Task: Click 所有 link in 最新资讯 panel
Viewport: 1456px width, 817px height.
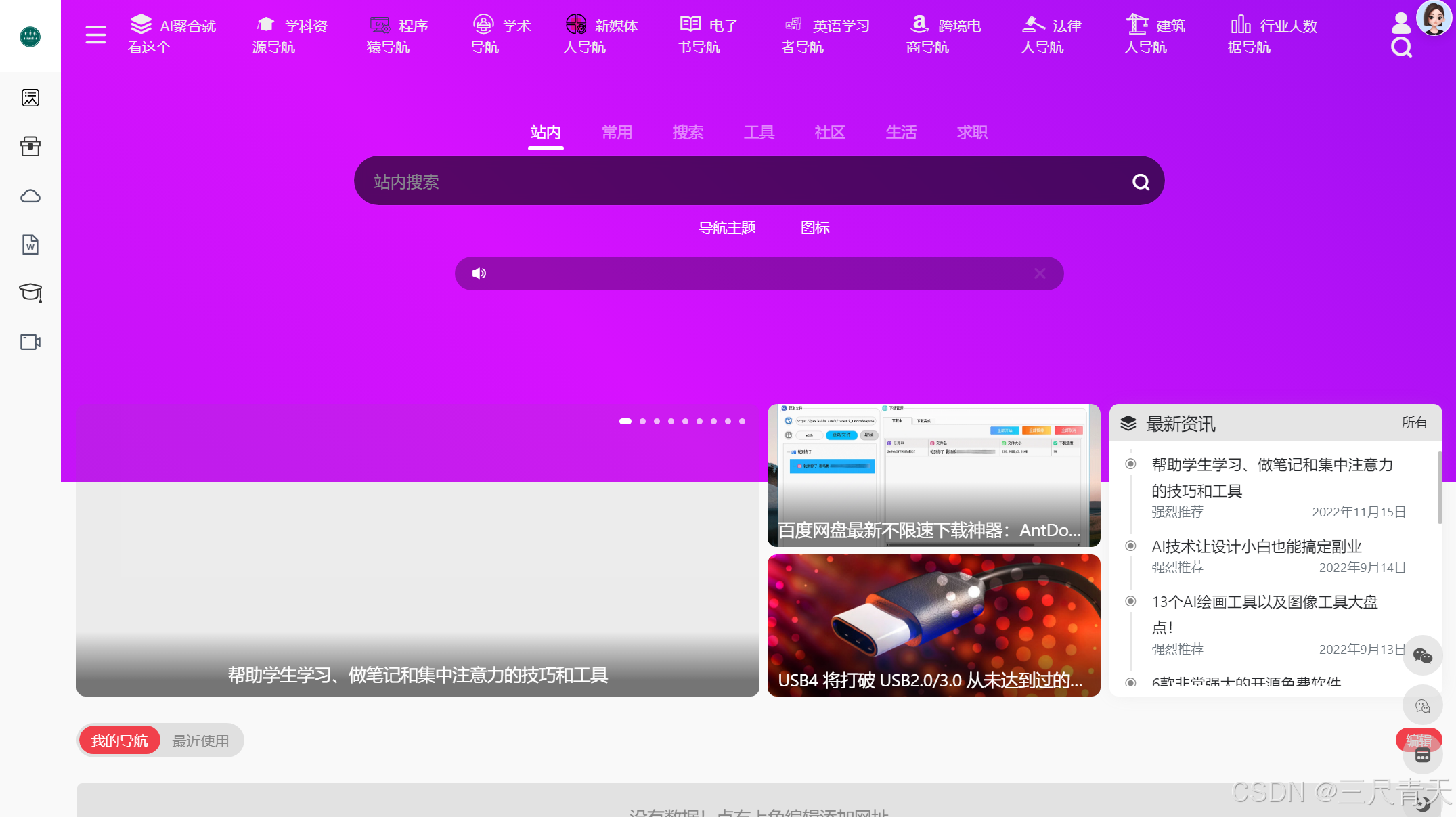Action: click(1414, 423)
